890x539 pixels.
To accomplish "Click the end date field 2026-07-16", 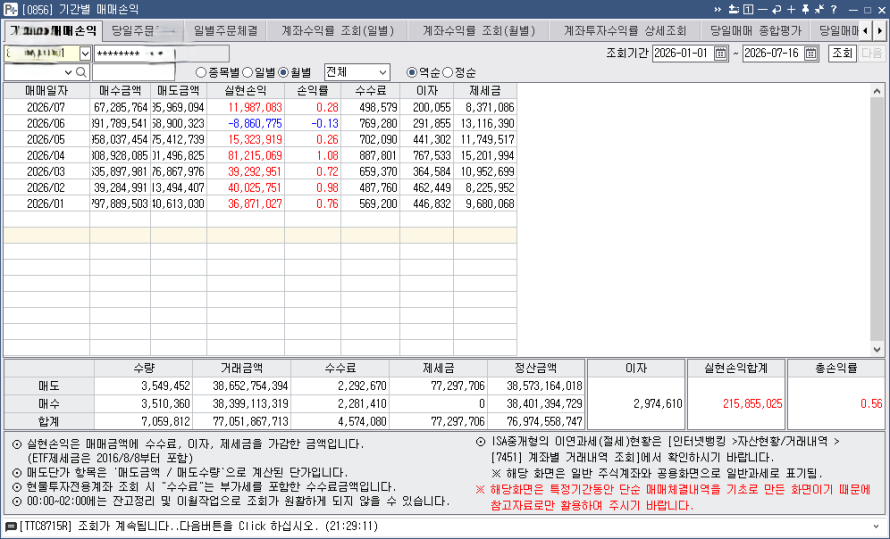I will 773,53.
